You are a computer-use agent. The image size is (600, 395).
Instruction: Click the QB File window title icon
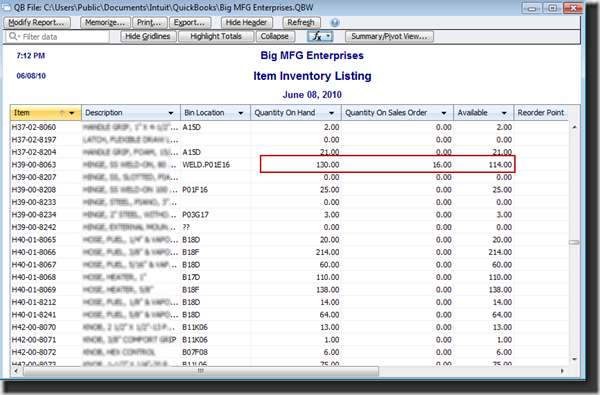coord(7,7)
